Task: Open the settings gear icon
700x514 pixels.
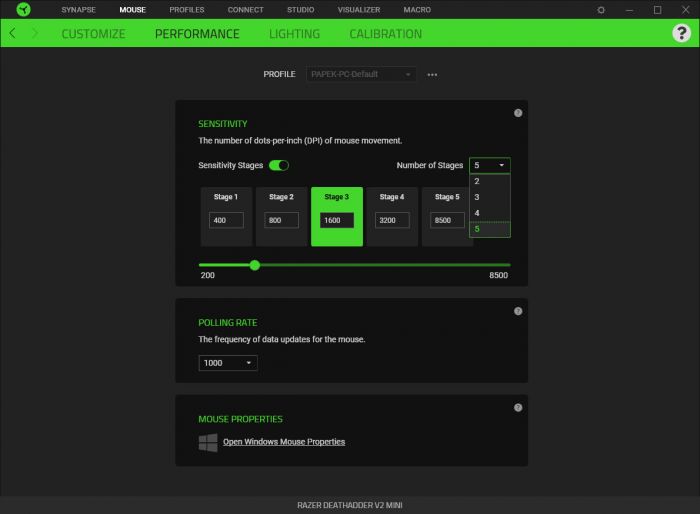Action: [601, 10]
